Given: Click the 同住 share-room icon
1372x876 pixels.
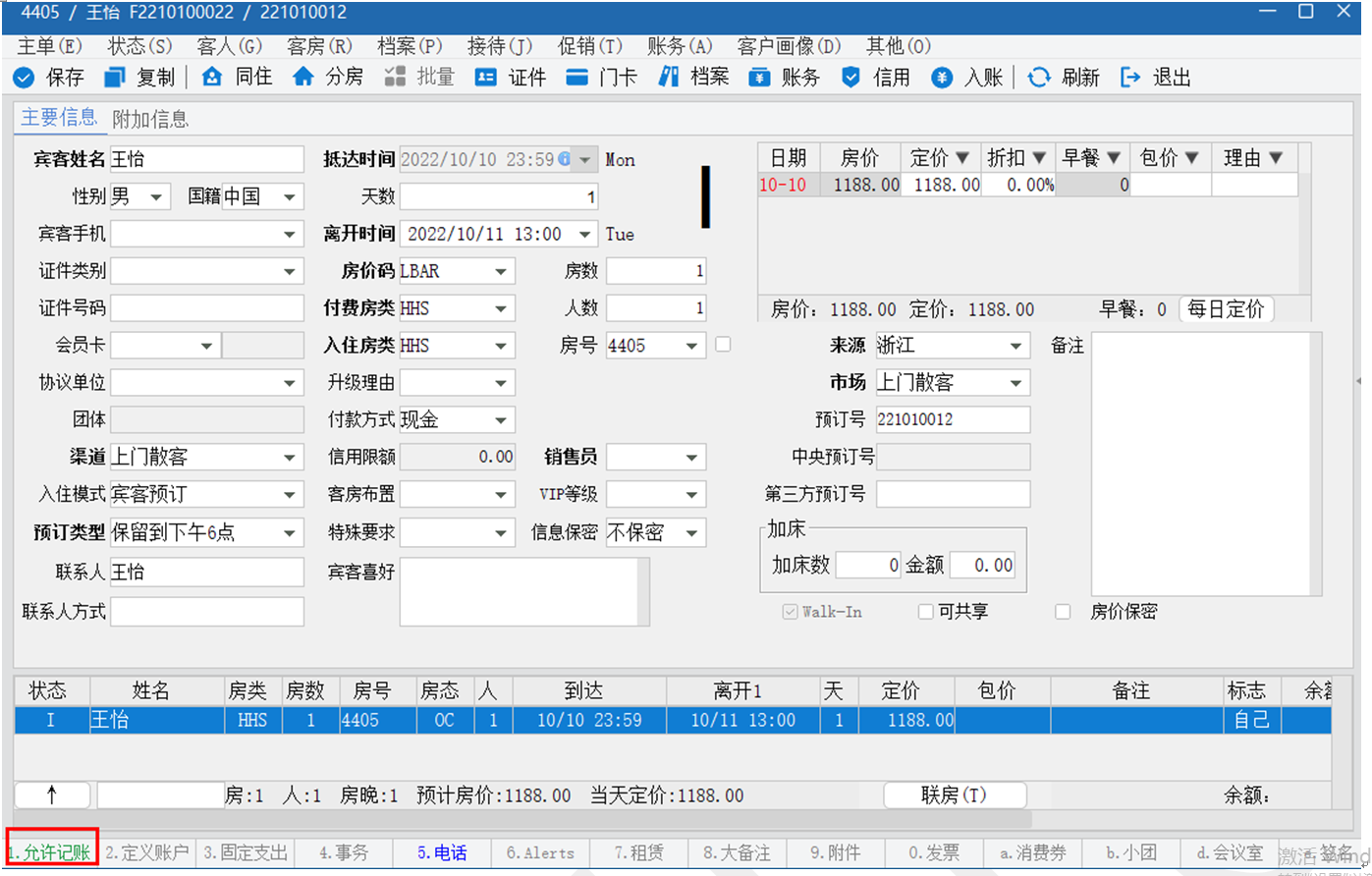Looking at the screenshot, I should [212, 77].
